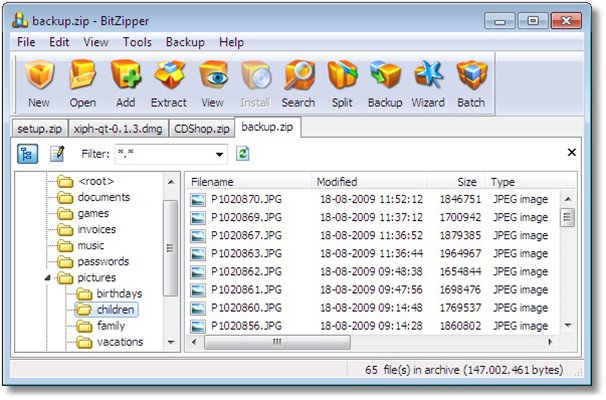Select the vacations subfolder
This screenshot has width=606, height=400.
[x=120, y=342]
